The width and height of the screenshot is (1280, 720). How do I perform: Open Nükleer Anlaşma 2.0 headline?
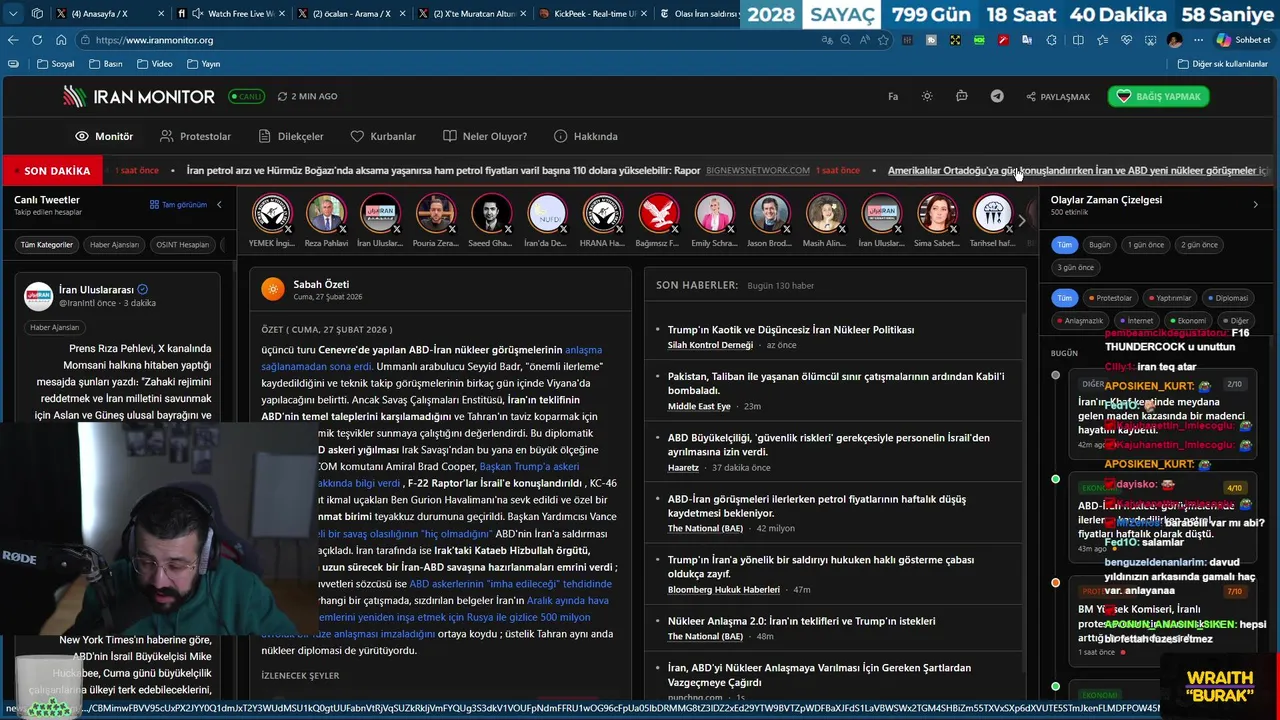[802, 621]
